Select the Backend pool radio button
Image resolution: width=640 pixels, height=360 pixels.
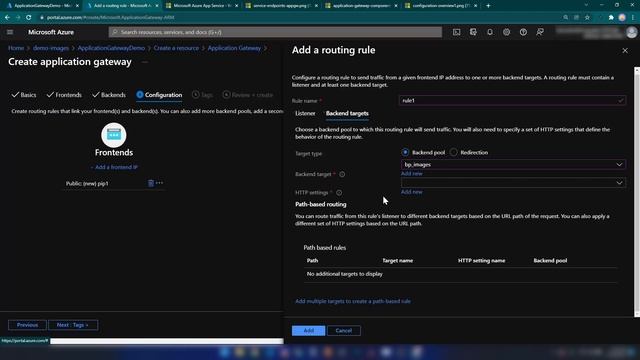[405, 152]
